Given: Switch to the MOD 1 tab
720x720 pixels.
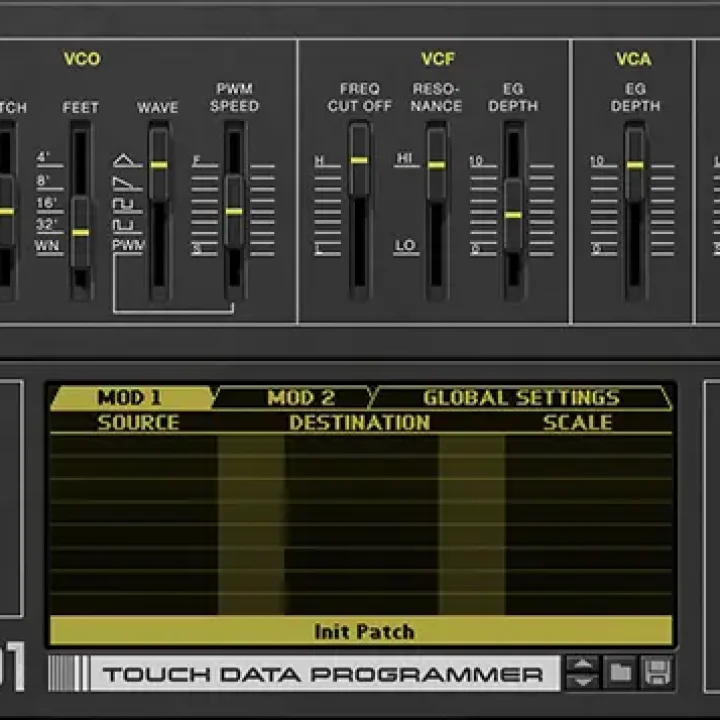Looking at the screenshot, I should (131, 398).
